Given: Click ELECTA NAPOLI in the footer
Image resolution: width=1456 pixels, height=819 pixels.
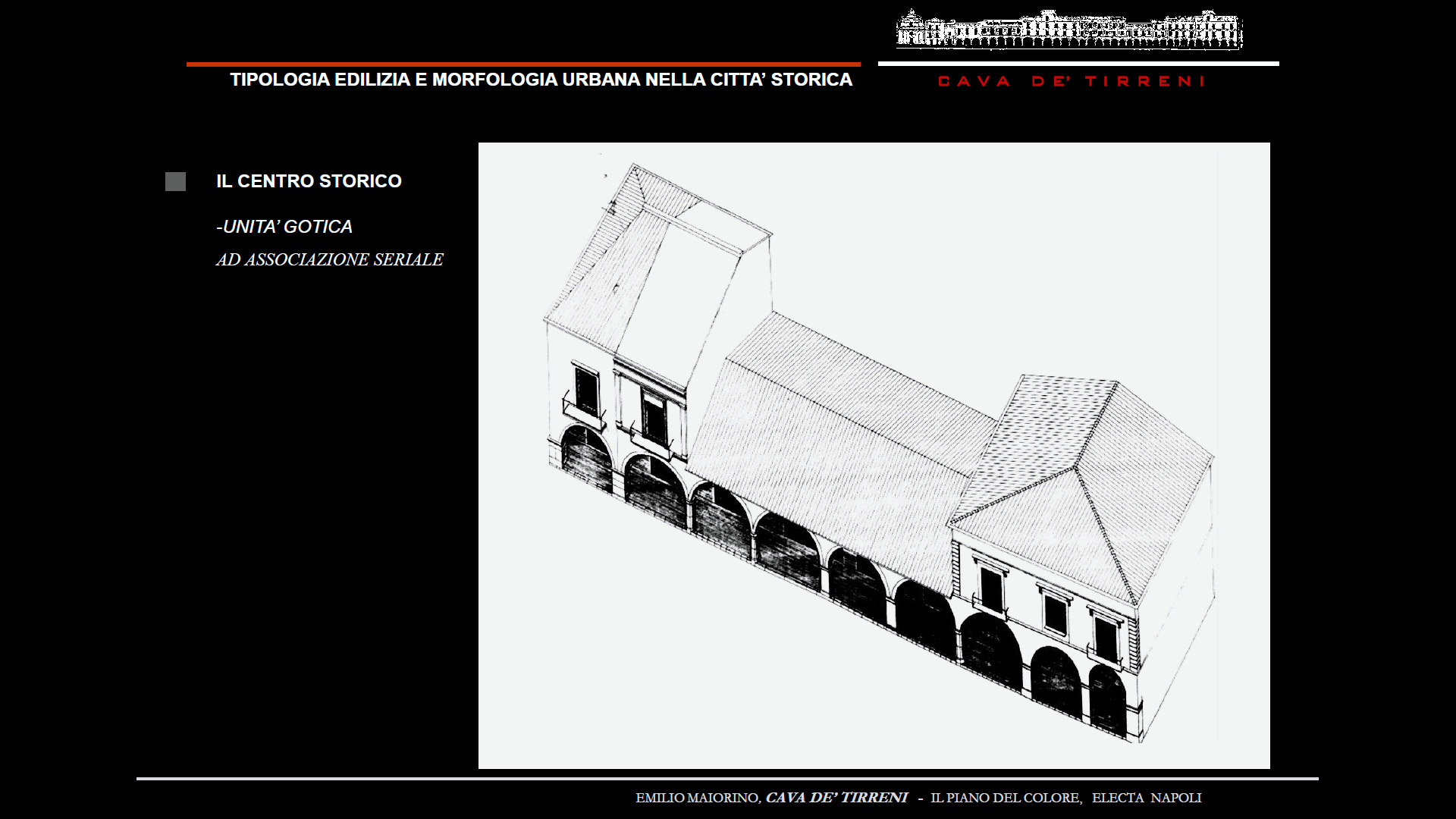Looking at the screenshot, I should [1146, 798].
